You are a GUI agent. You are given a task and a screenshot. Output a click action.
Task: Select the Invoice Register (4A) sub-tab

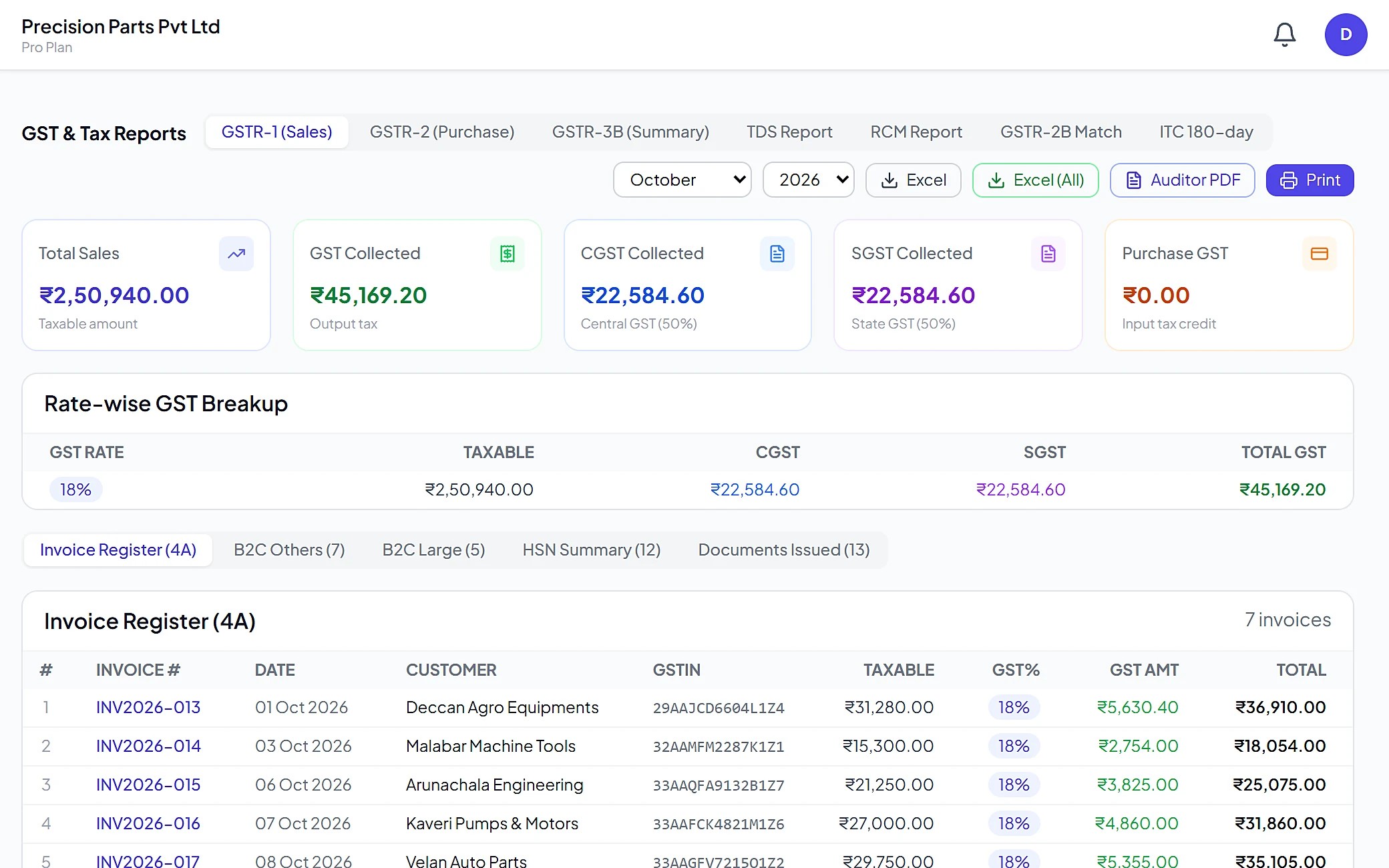pos(118,550)
